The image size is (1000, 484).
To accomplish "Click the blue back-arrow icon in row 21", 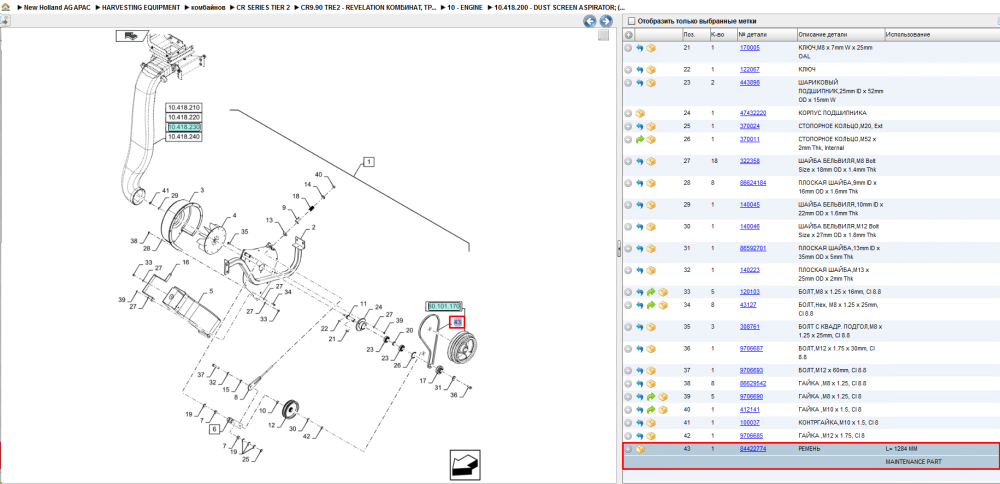I will coord(640,48).
